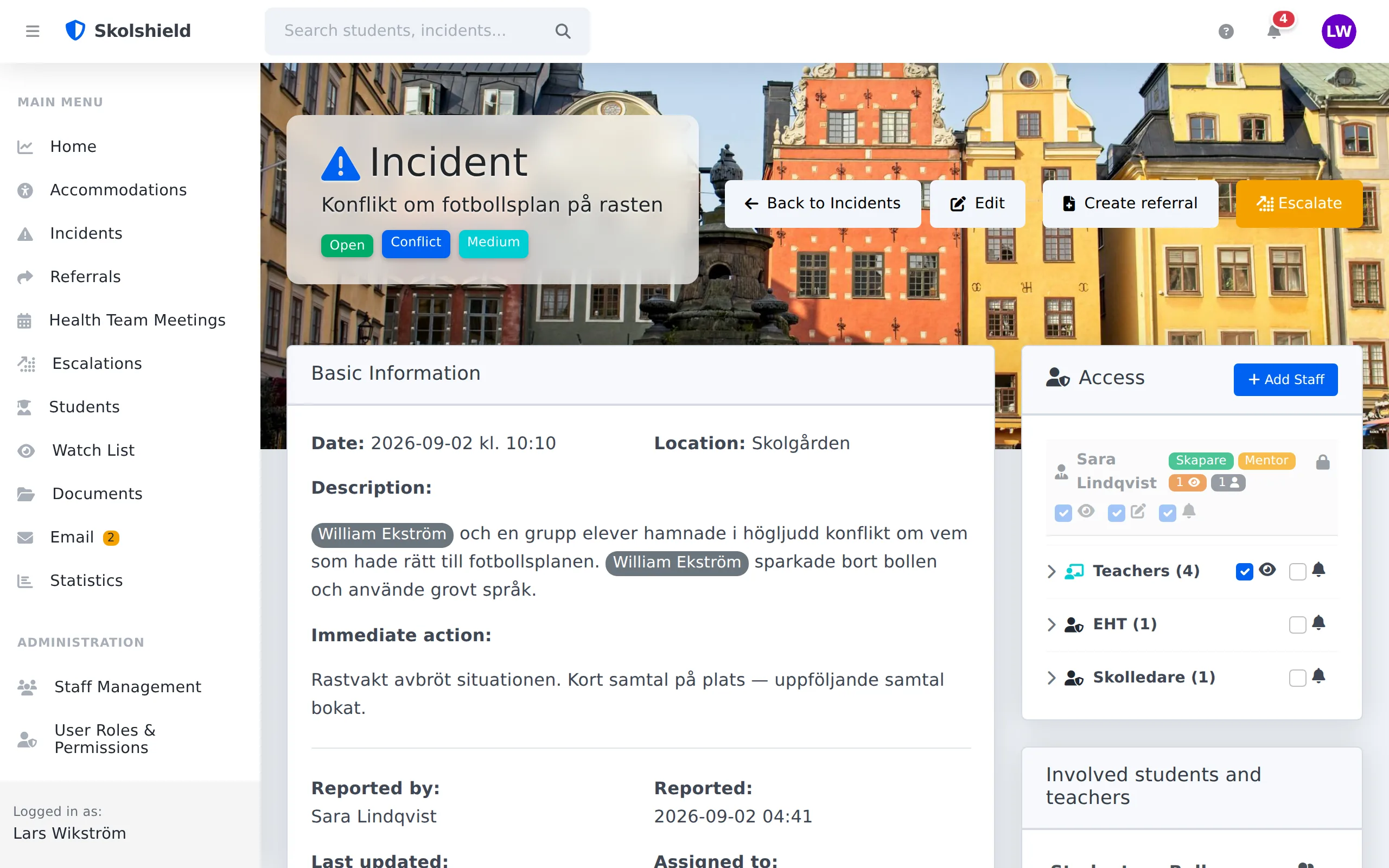1389x868 pixels.
Task: Click the Teachers group icon
Action: pyautogui.click(x=1074, y=571)
